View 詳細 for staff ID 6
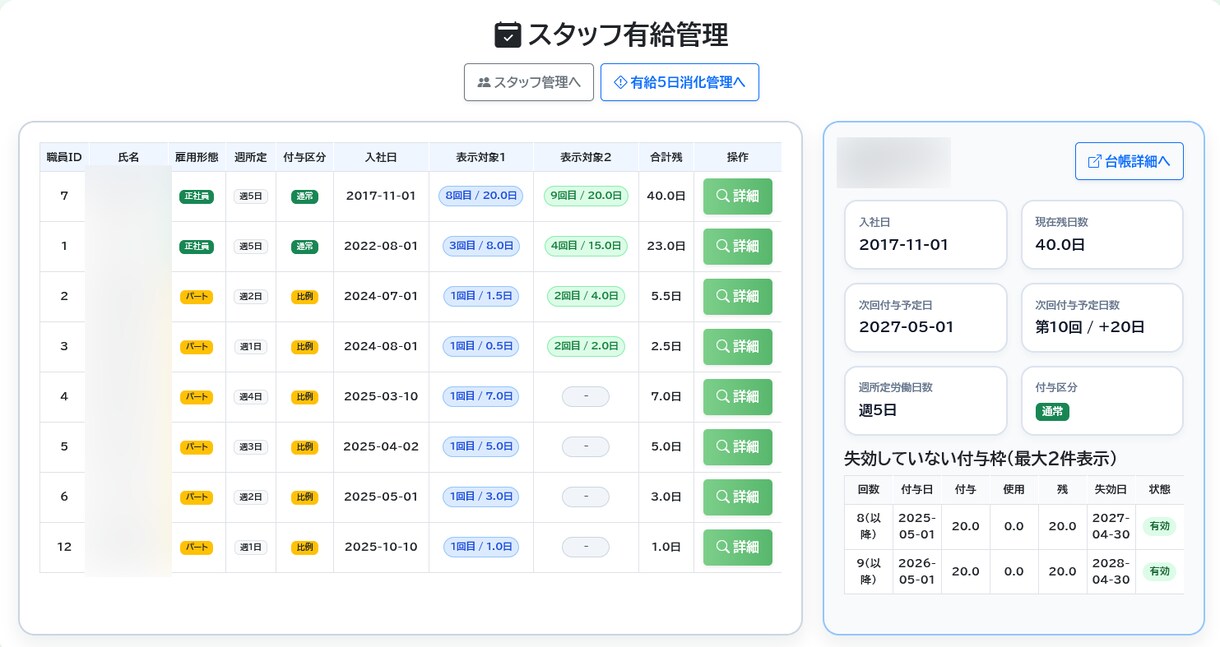1220x647 pixels. click(737, 497)
